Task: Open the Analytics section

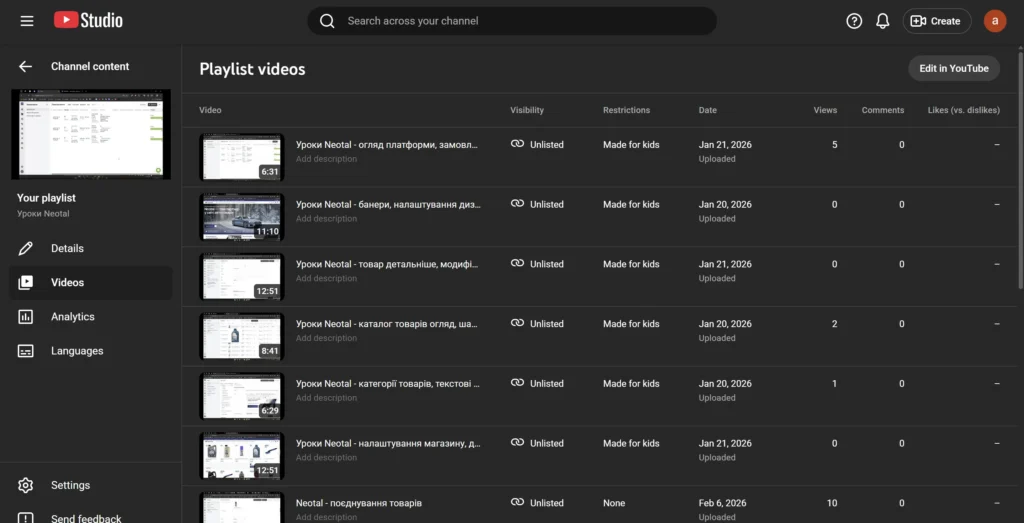Action: tap(72, 317)
